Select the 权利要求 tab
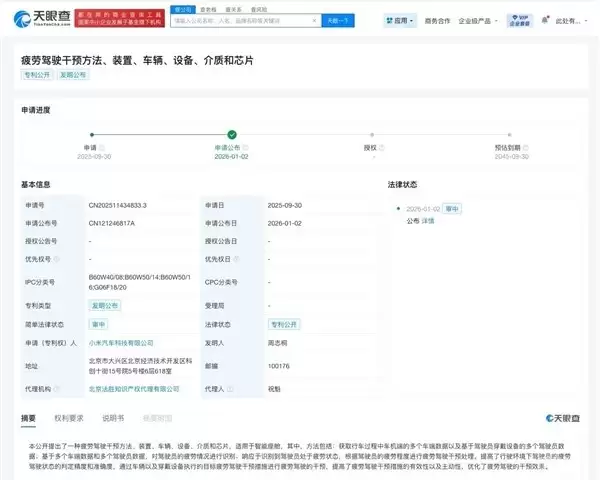 pos(69,417)
